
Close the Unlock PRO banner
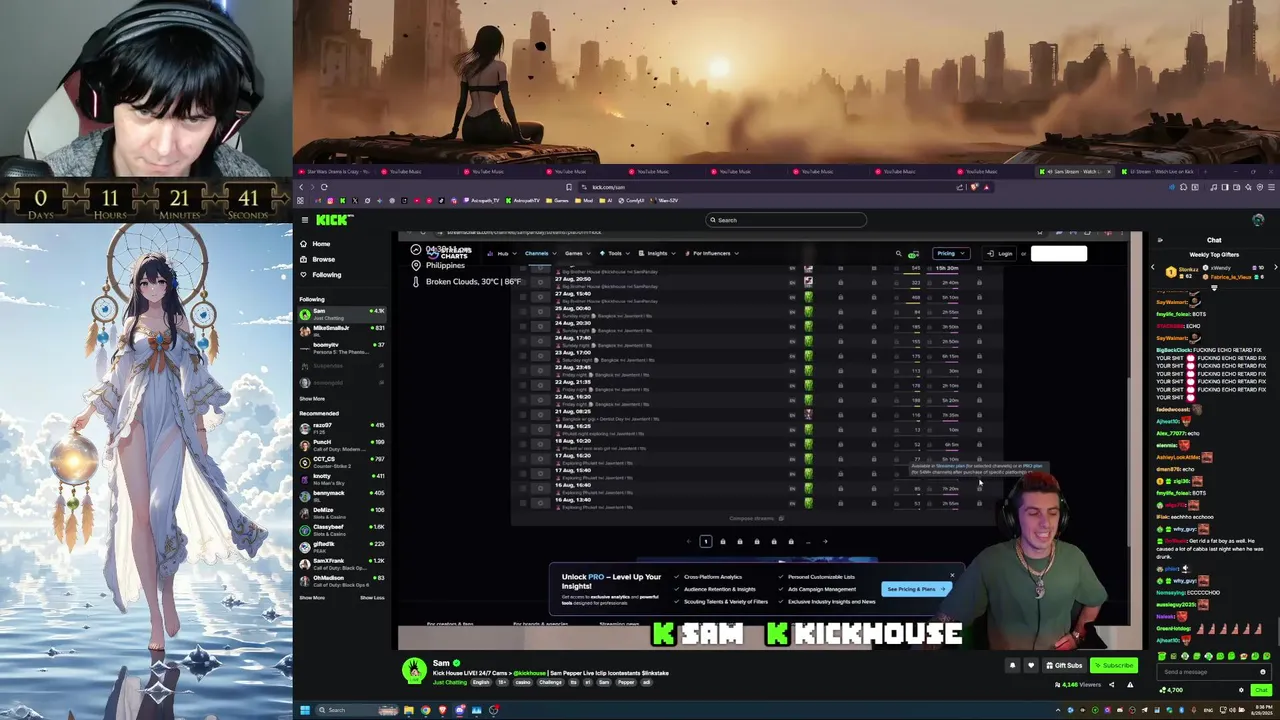[952, 575]
